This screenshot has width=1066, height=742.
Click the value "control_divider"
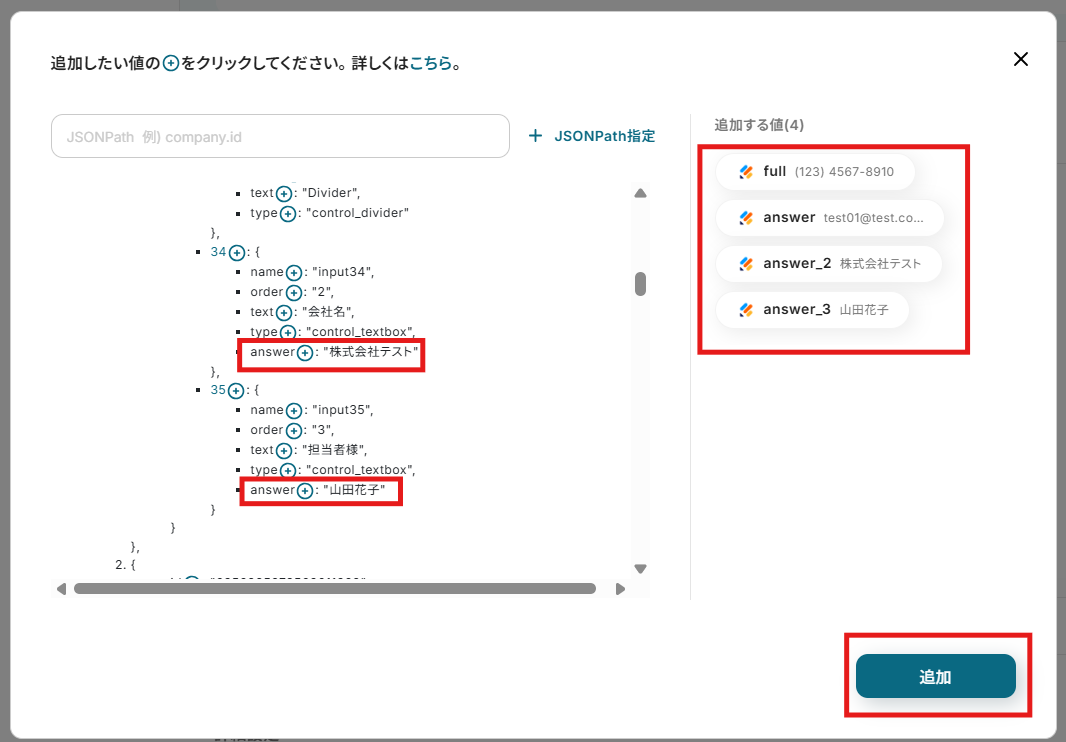coord(358,213)
